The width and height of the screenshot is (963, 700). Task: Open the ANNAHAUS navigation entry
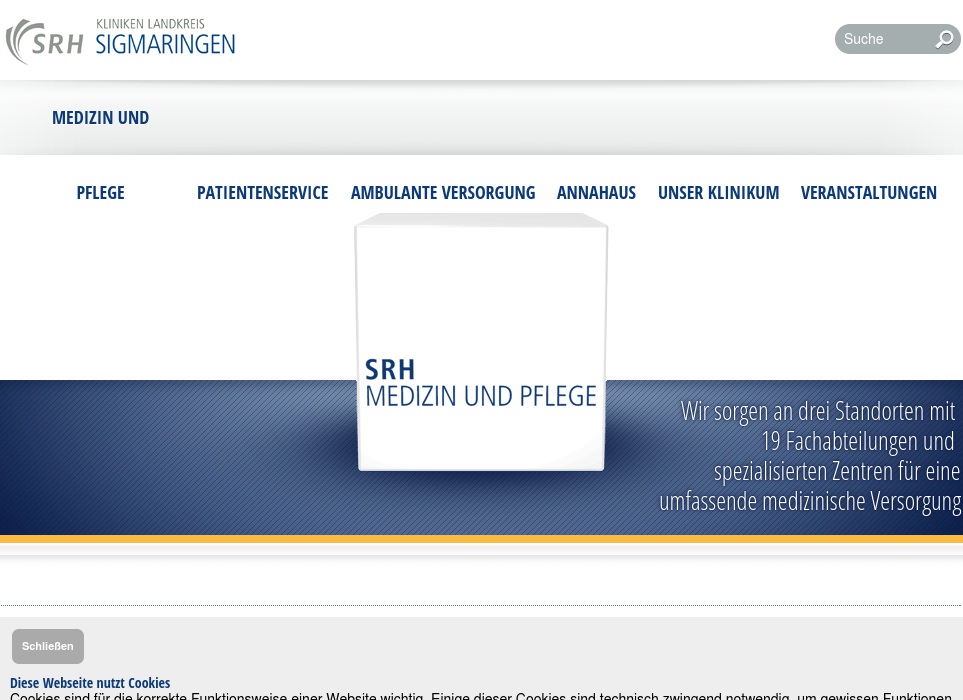click(596, 192)
